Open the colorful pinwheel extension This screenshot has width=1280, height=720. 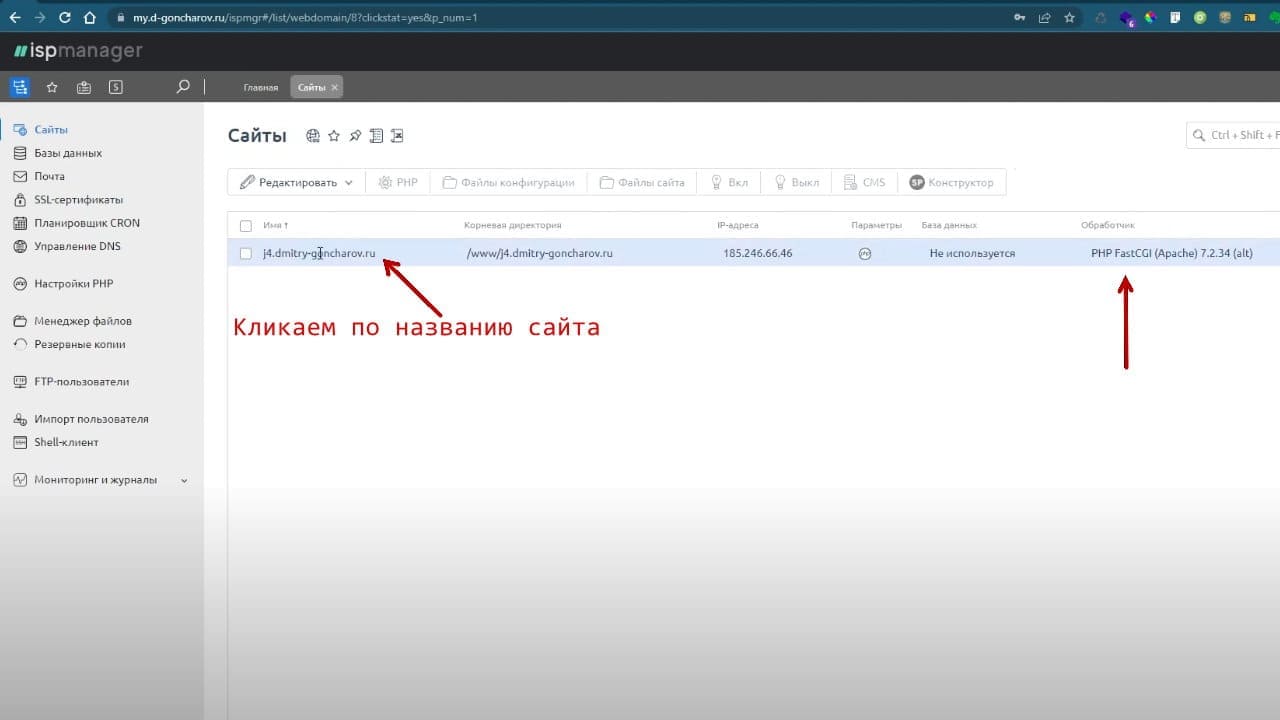pos(1151,18)
